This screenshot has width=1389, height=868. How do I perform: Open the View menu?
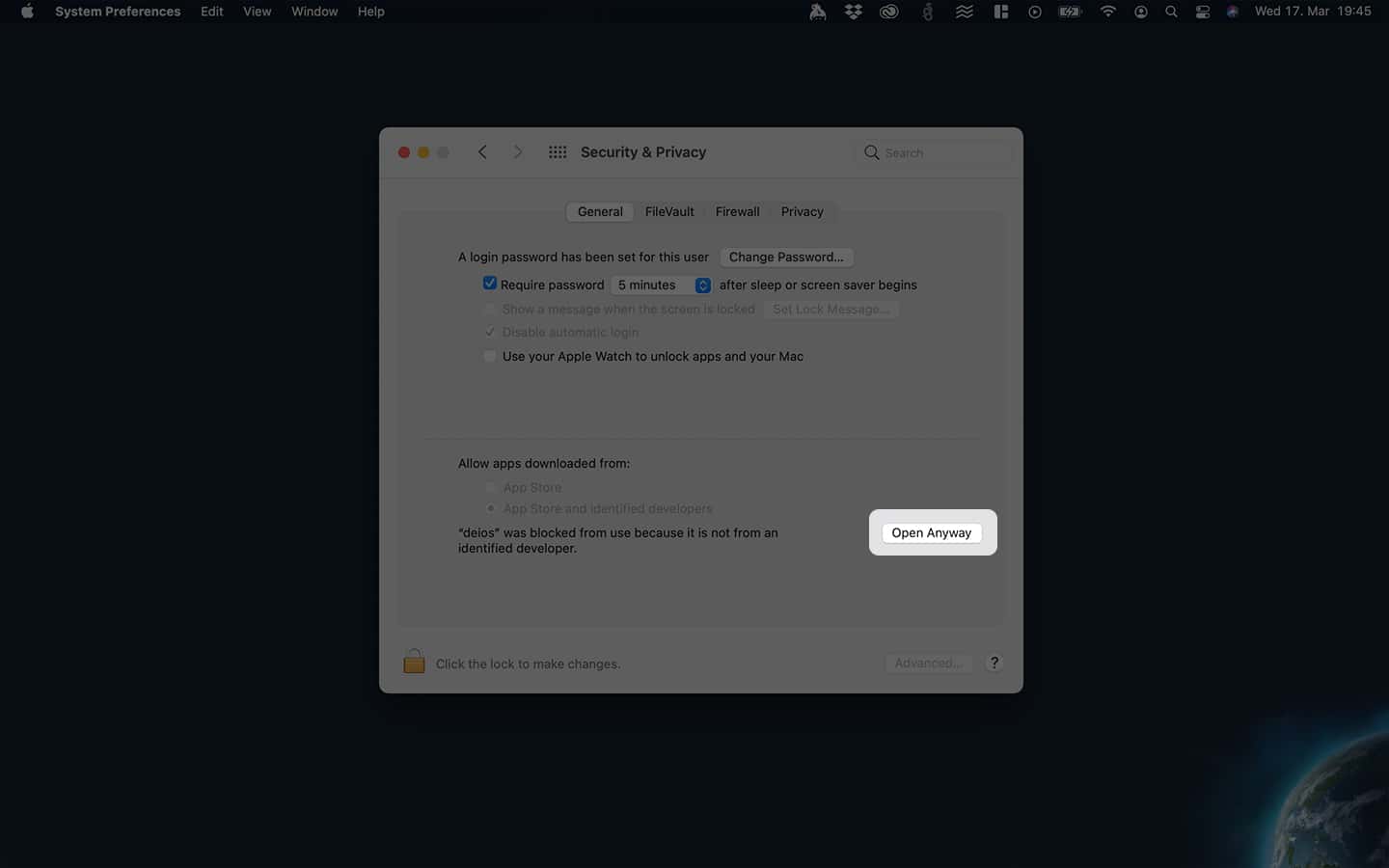point(257,12)
